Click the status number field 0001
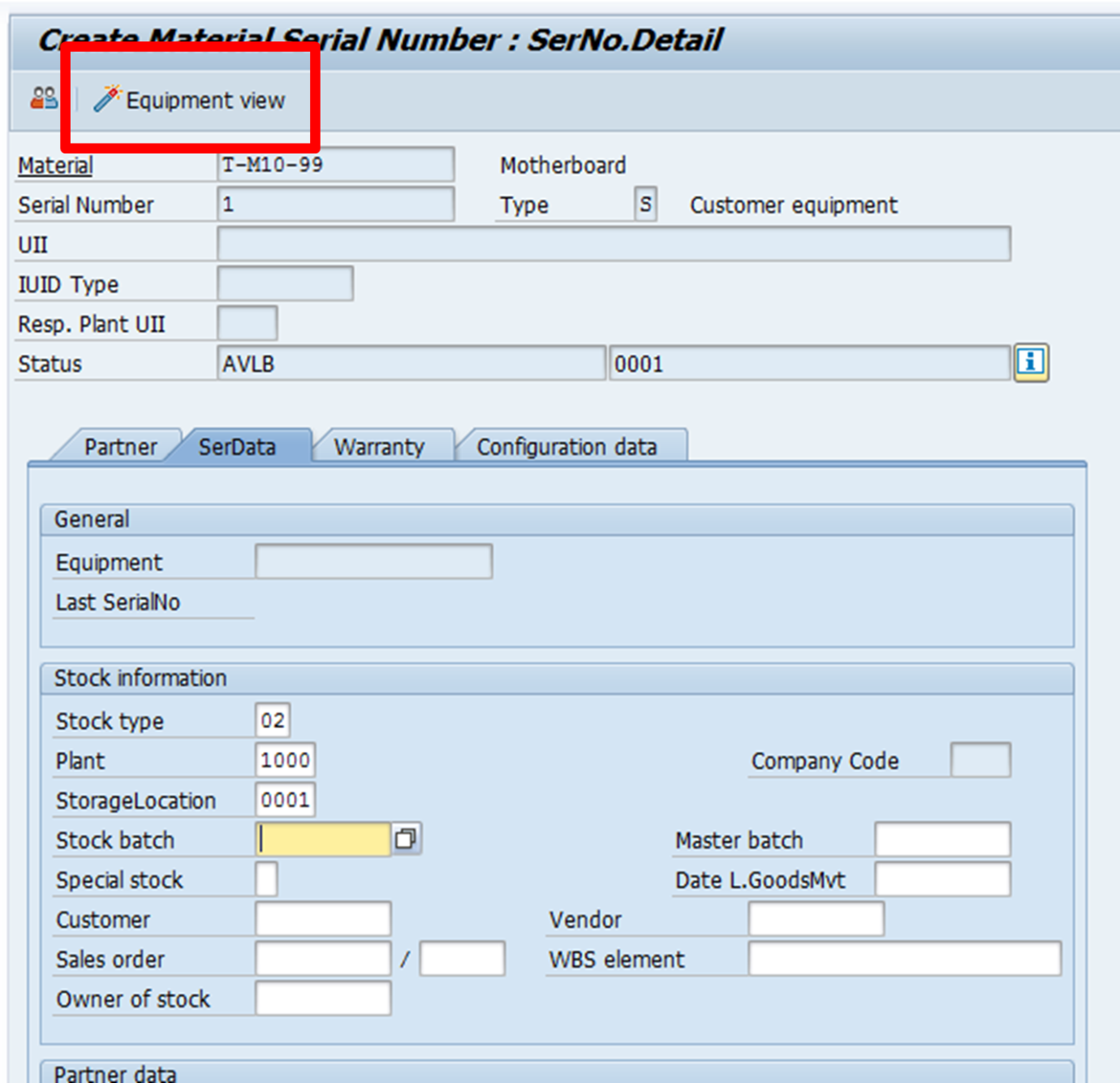 coord(809,363)
